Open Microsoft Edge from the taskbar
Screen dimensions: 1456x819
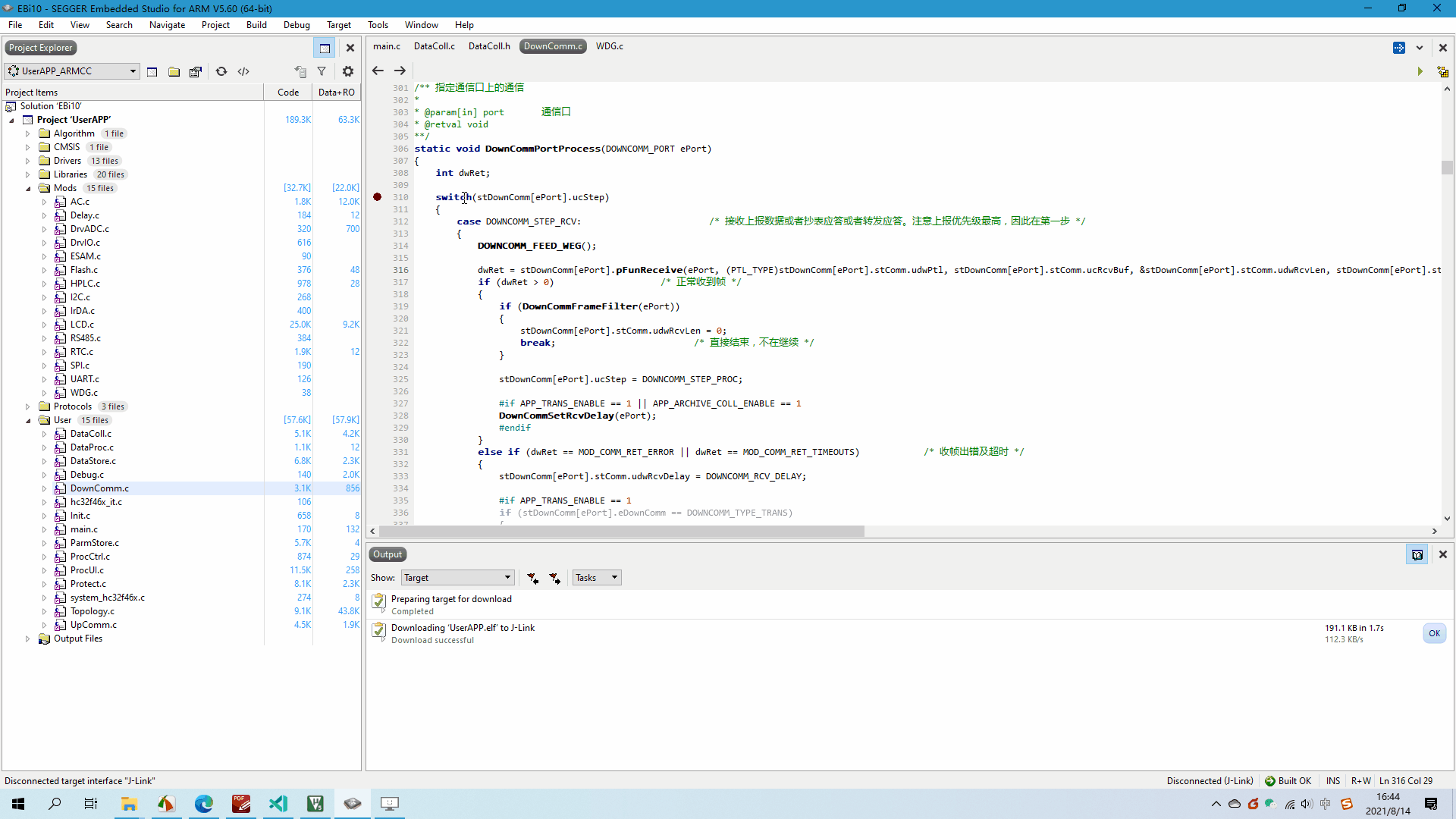204,804
